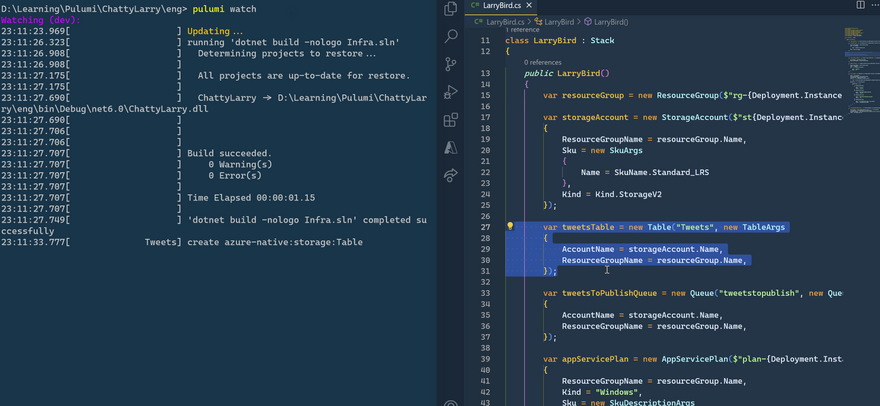The image size is (880, 406).
Task: Click the "tweetstopublish" string on line 33
Action: (759, 293)
